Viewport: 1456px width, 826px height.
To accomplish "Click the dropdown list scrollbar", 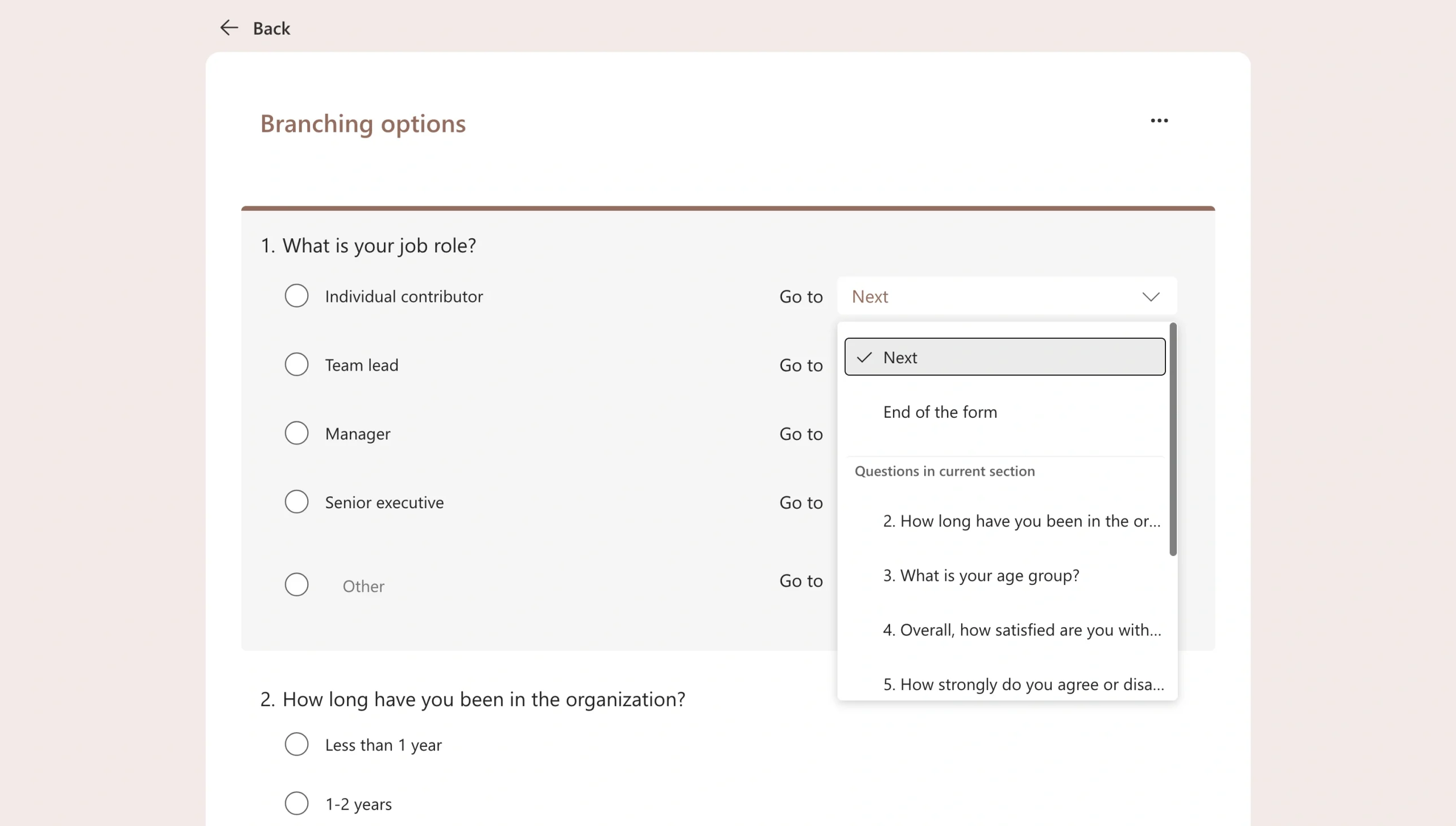I will coord(1173,439).
